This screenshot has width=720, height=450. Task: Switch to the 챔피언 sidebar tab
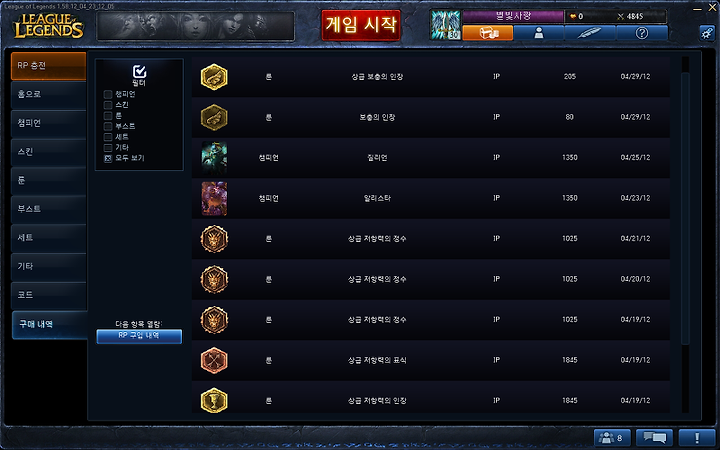(48, 123)
